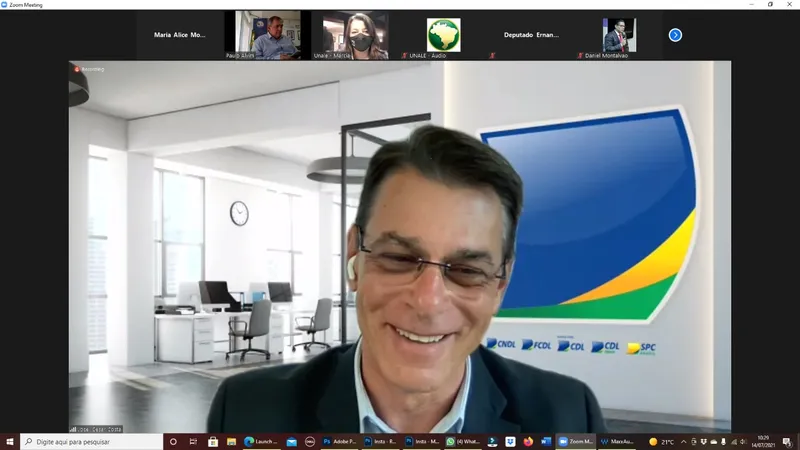The image size is (800, 450).
Task: Open Dropbox from the taskbar
Action: pyautogui.click(x=510, y=442)
